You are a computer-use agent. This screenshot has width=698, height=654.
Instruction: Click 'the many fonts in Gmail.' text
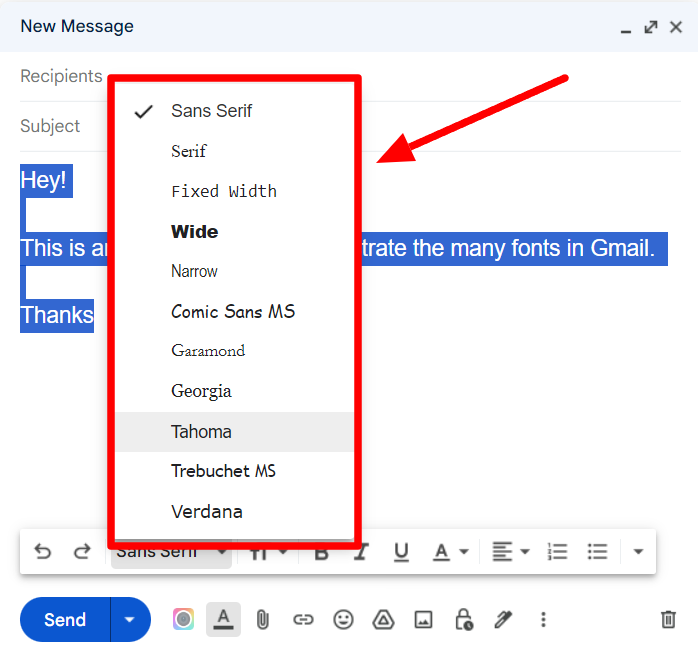(533, 248)
